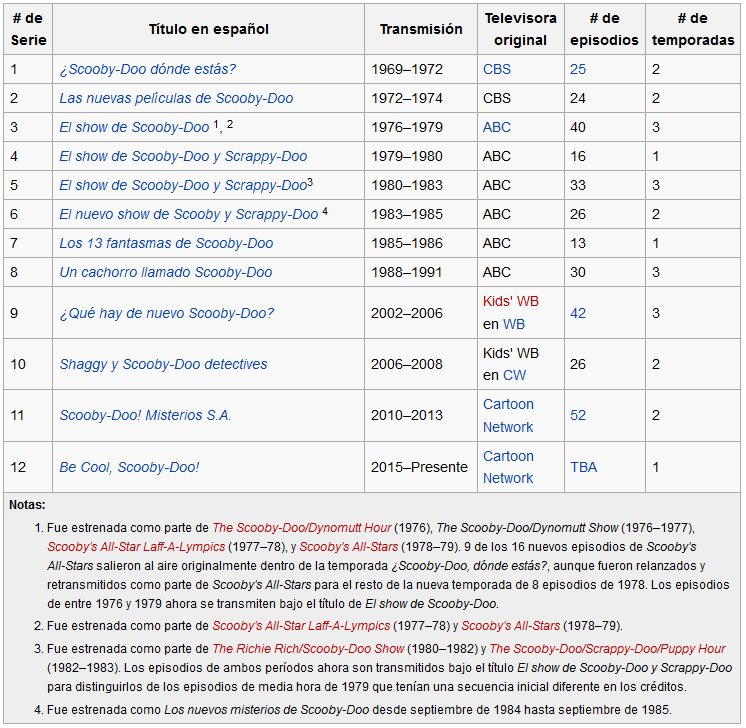Viewport: 746px width, 728px height.
Task: Click footnote reference 1 in row 3
Action: (216, 125)
